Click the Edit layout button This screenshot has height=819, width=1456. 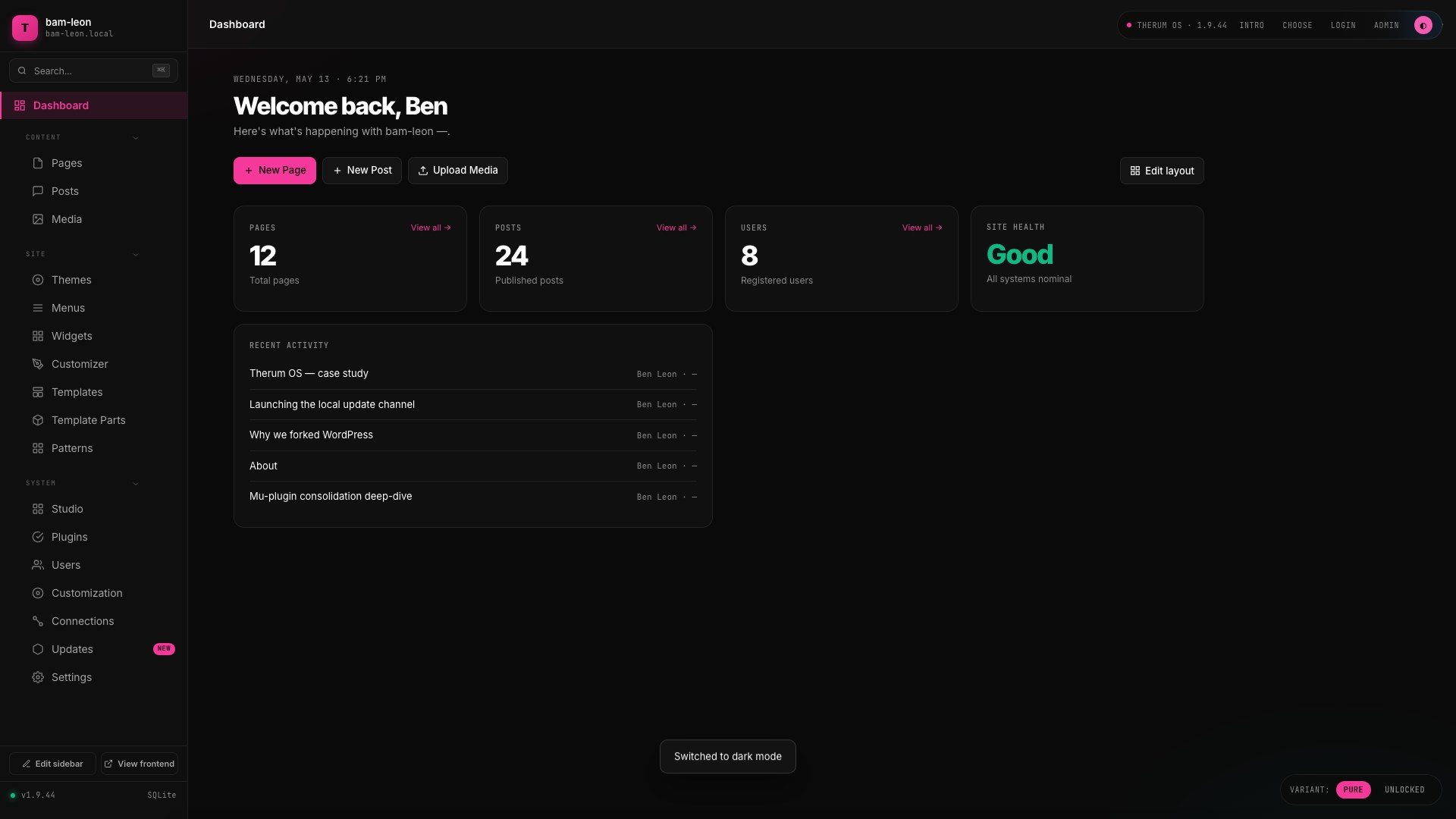pos(1162,171)
